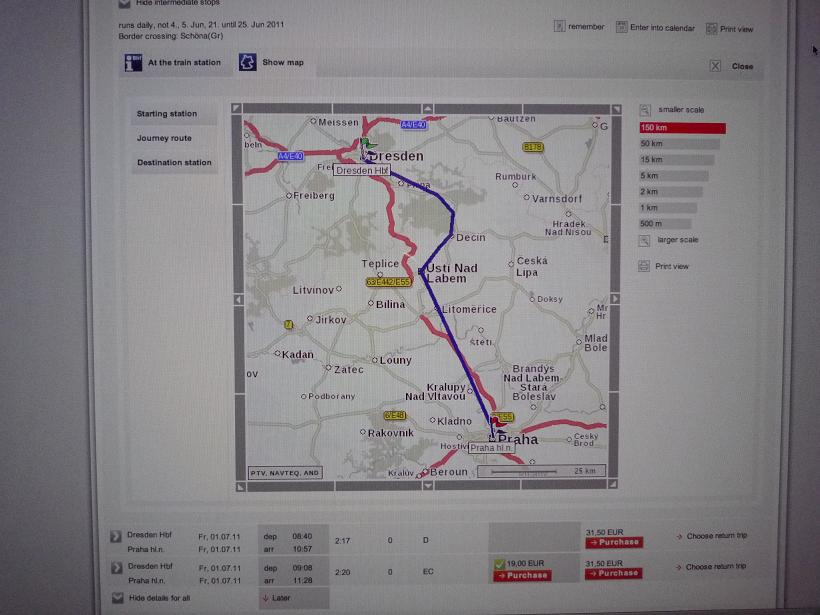Click the Hide details for all link
Image resolution: width=820 pixels, height=615 pixels.
[160, 598]
